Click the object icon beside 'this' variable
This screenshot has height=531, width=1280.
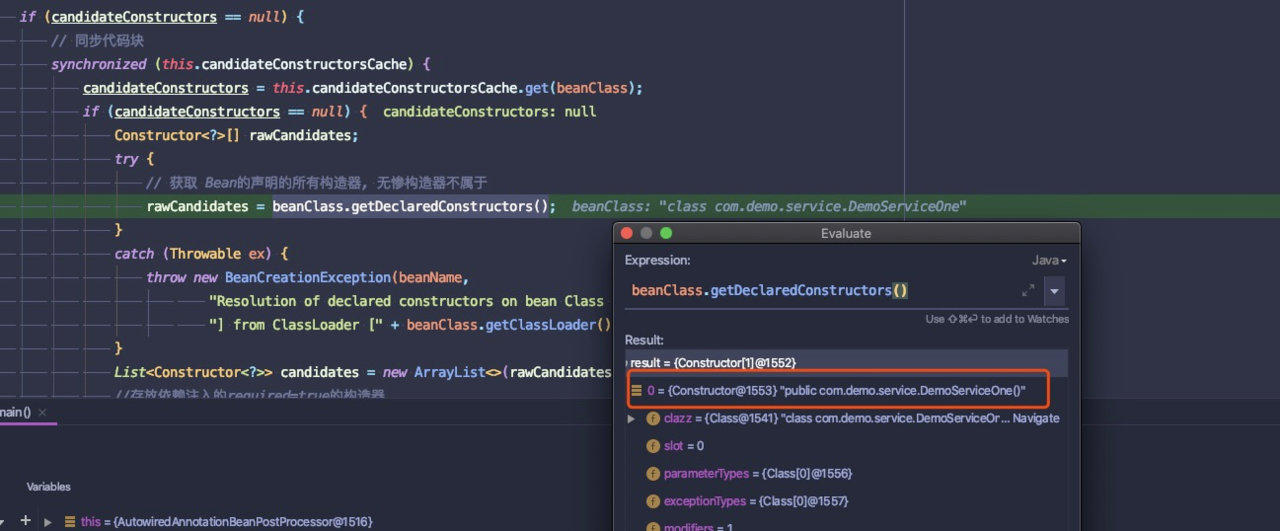click(69, 522)
